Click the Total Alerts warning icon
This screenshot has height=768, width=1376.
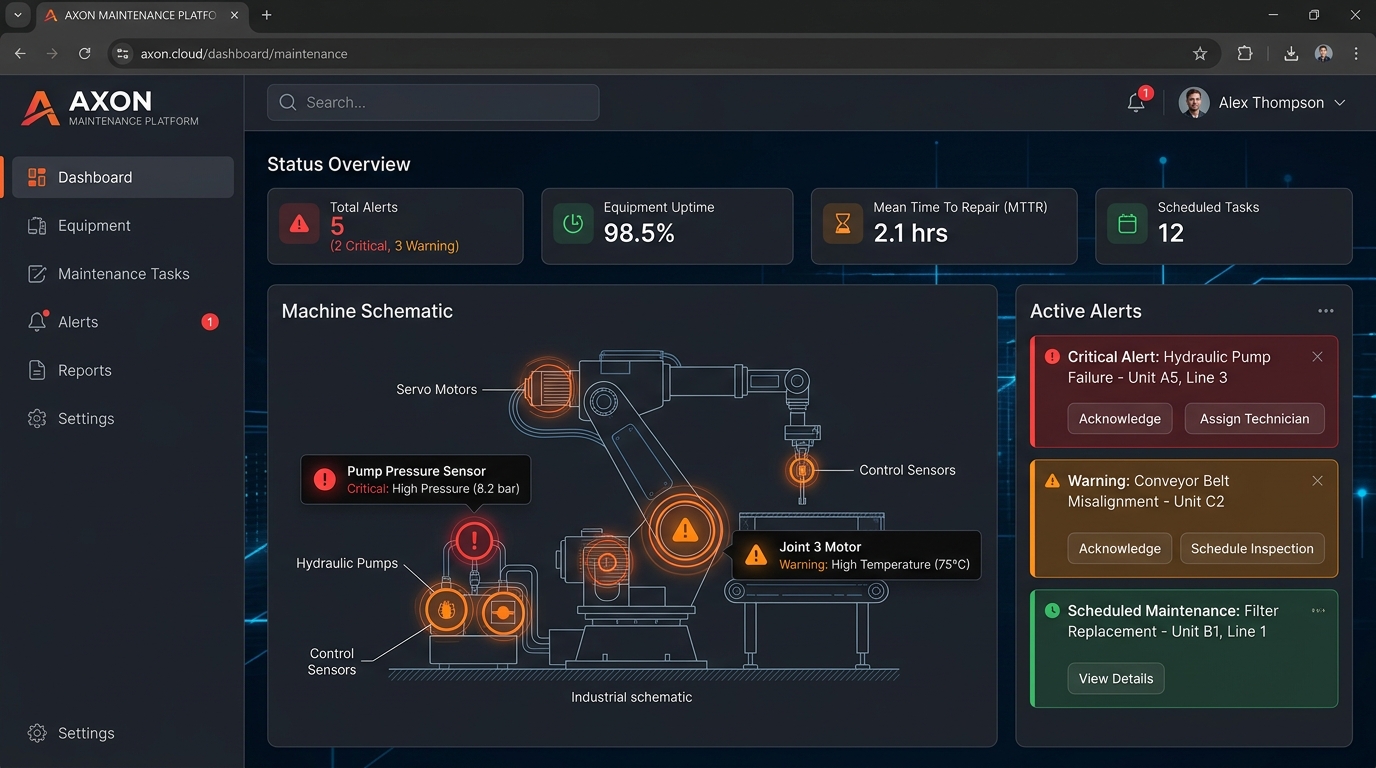[x=299, y=225]
